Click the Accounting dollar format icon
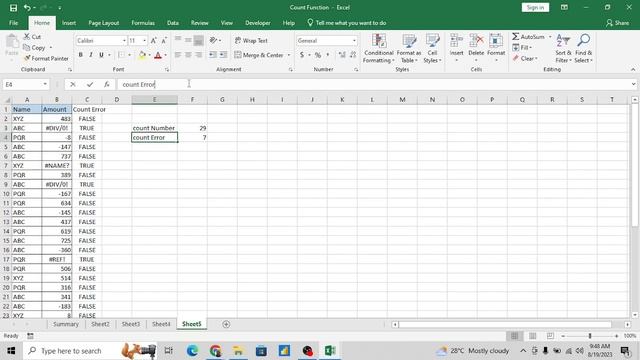Screen dimensions: 640x360 coord(302,55)
